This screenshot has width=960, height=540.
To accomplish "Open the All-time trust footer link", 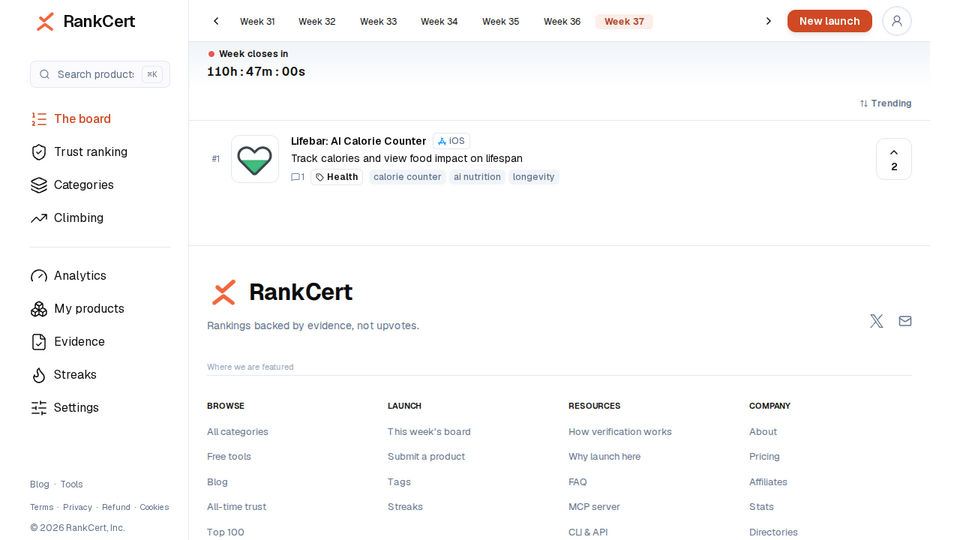I will [x=236, y=507].
